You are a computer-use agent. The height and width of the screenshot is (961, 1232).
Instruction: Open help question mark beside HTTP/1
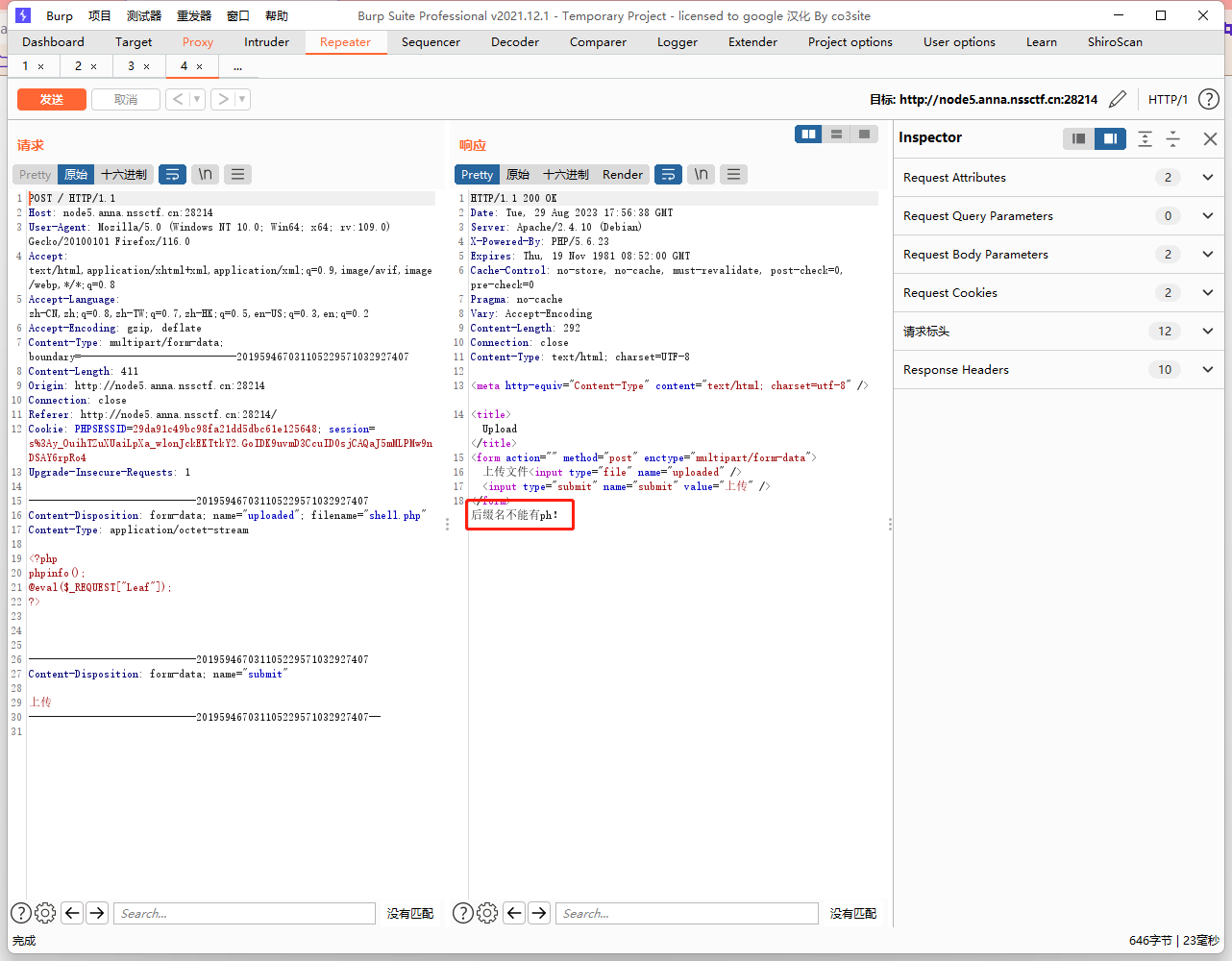click(x=1209, y=99)
